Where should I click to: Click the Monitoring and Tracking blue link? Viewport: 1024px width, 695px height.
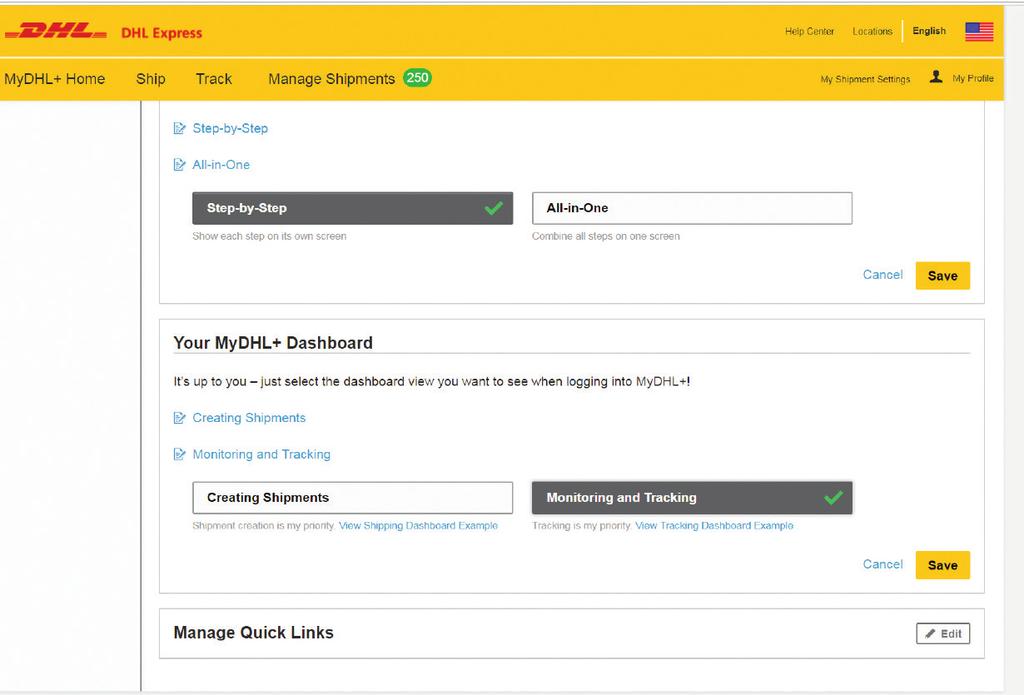coord(261,455)
